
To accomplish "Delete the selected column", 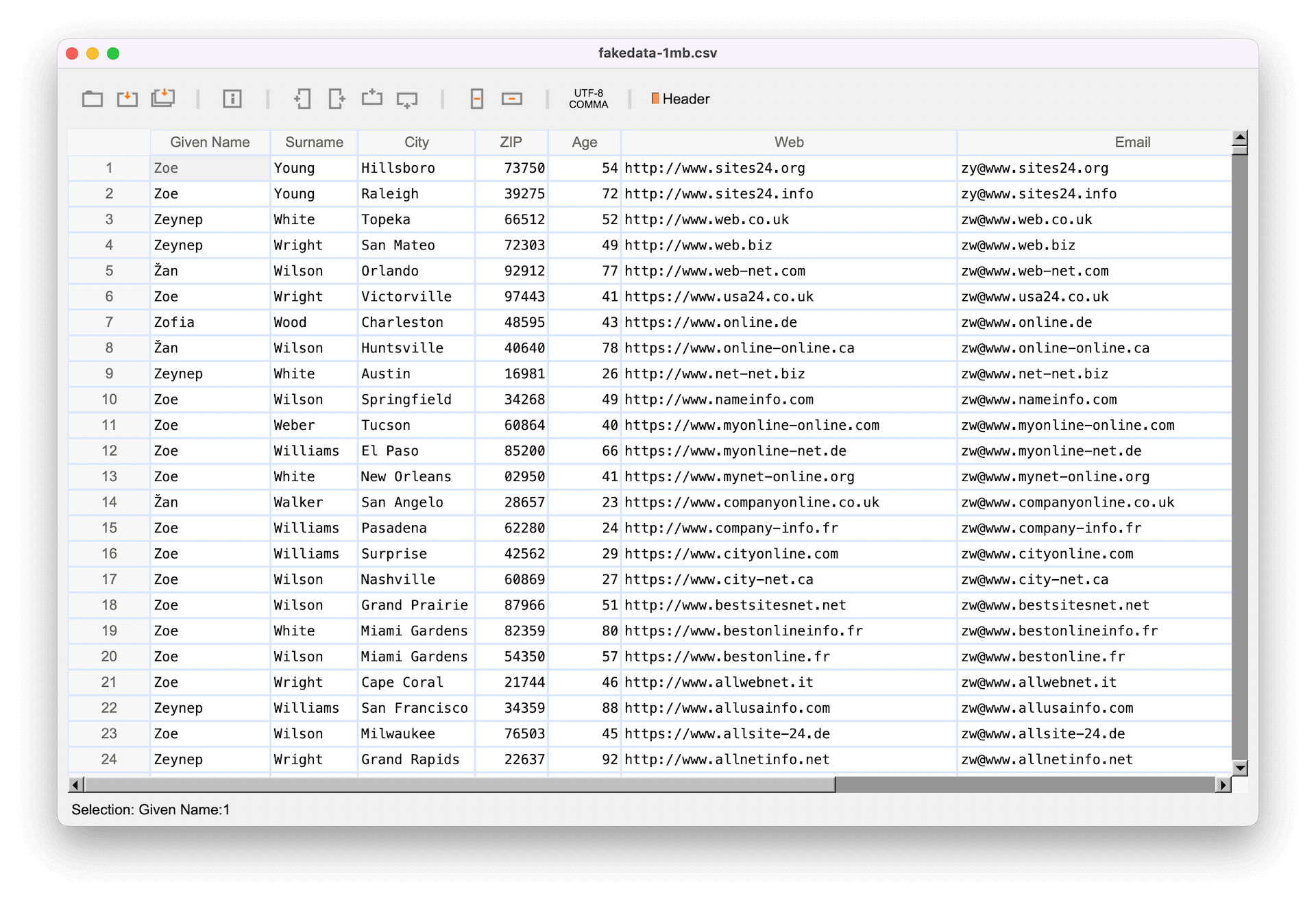I will [477, 99].
